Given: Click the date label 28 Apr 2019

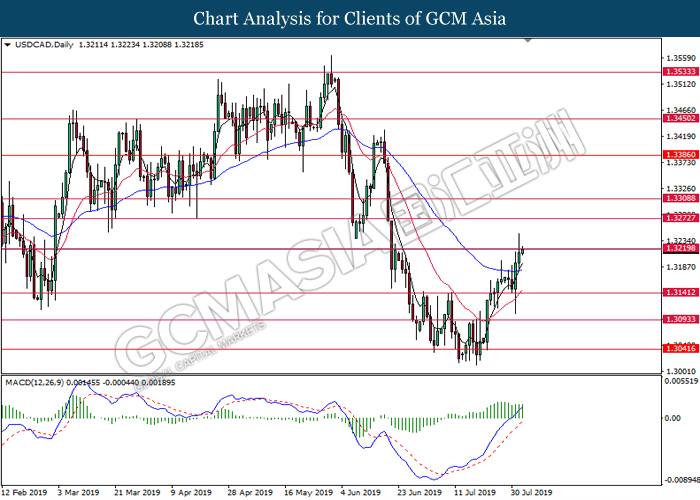Looking at the screenshot, I should [x=250, y=492].
